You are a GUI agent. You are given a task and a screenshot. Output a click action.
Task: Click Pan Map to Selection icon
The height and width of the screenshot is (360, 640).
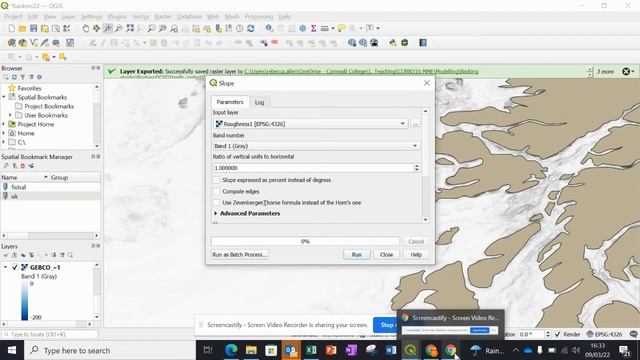pos(96,28)
